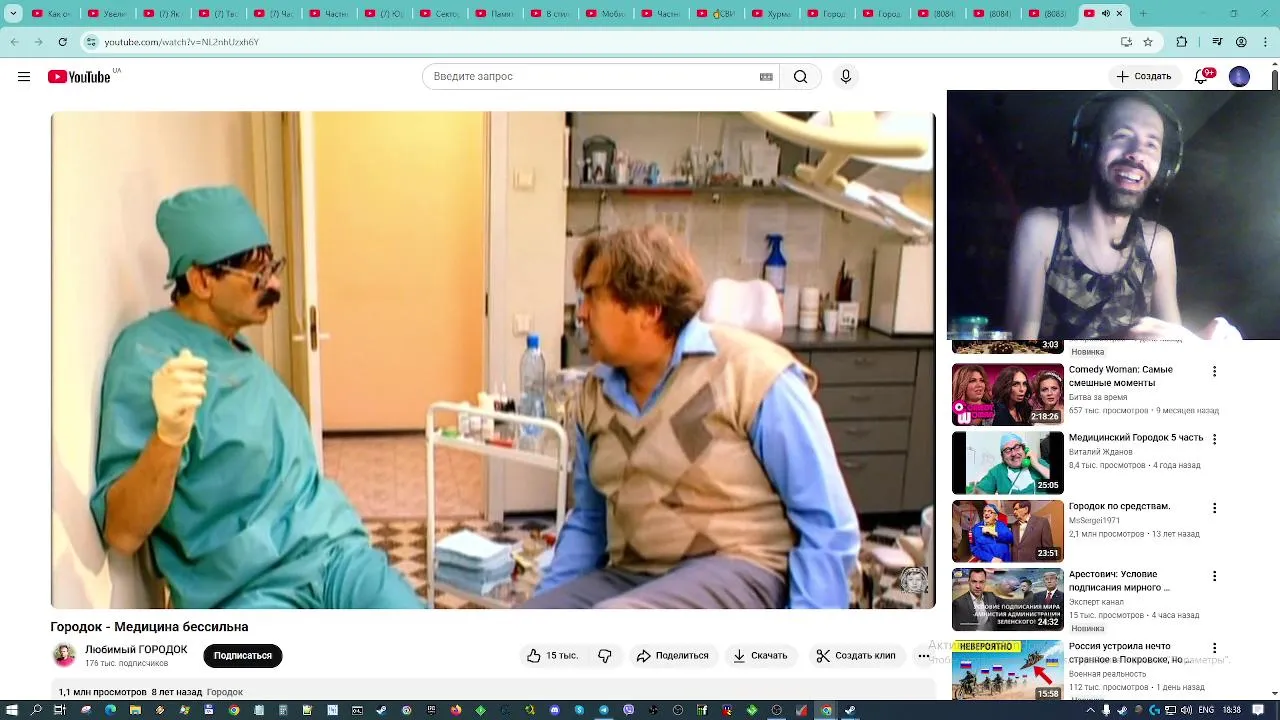Click the install/cast icon in address bar

tap(1126, 42)
